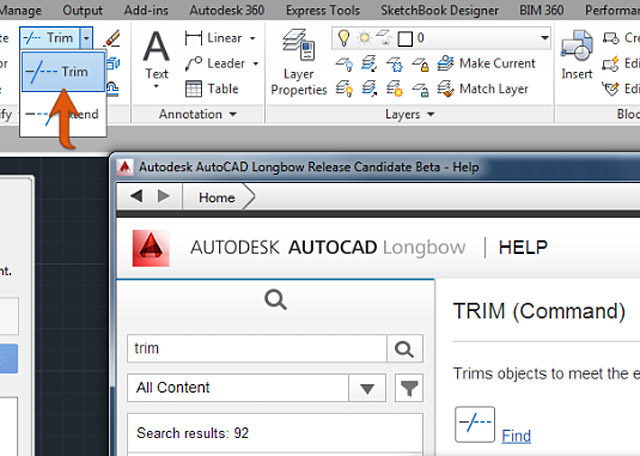Click the Create block icon
640x456 pixels.
click(611, 38)
